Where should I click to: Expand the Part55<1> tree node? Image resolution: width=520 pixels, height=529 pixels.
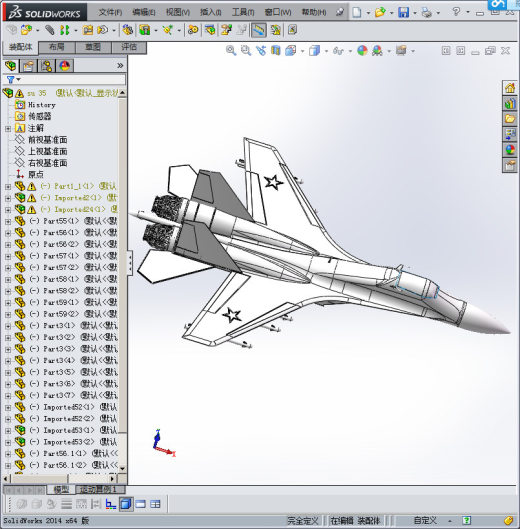tap(8, 222)
